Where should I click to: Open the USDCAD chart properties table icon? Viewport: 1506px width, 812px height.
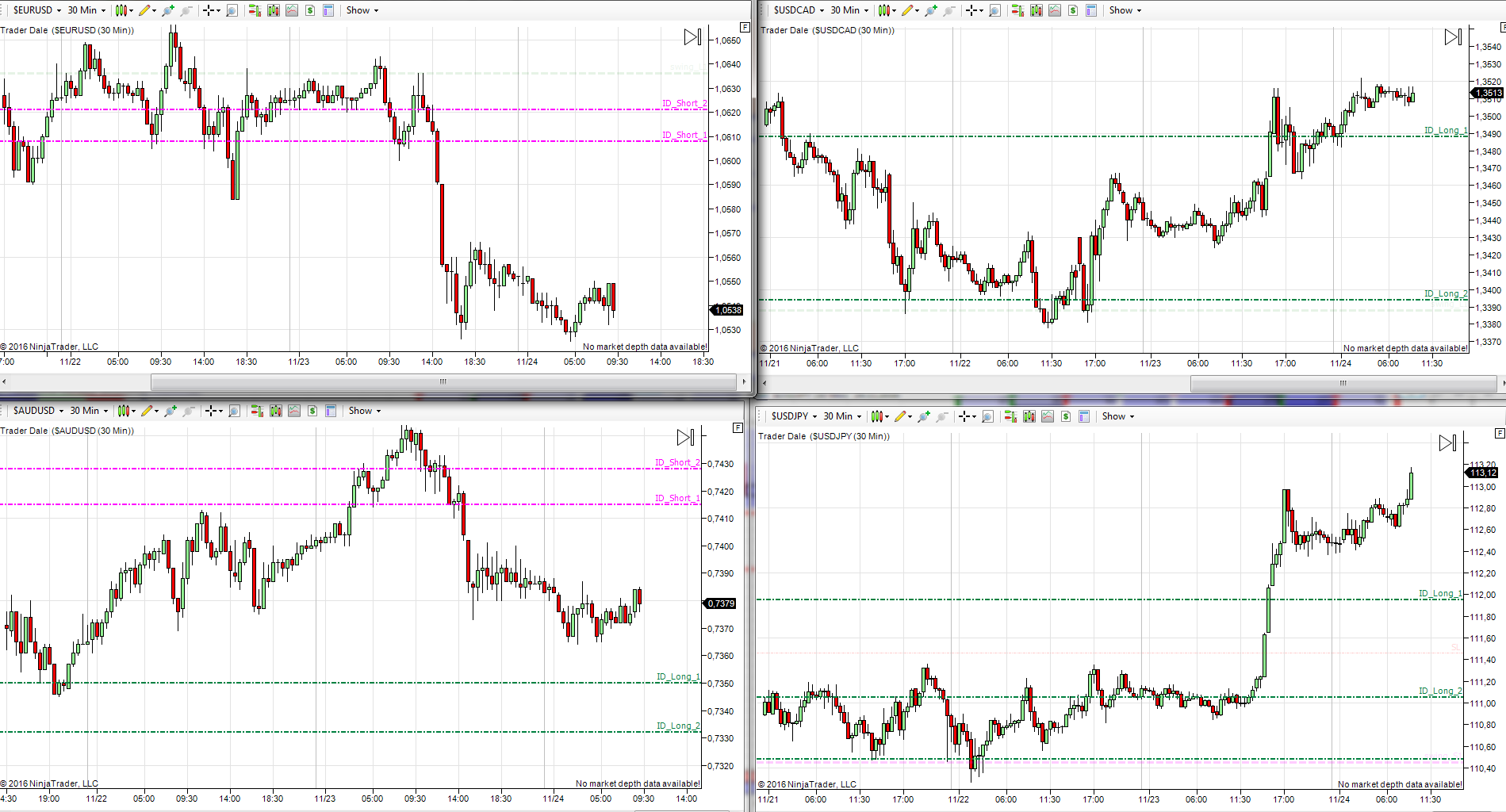[x=1091, y=10]
